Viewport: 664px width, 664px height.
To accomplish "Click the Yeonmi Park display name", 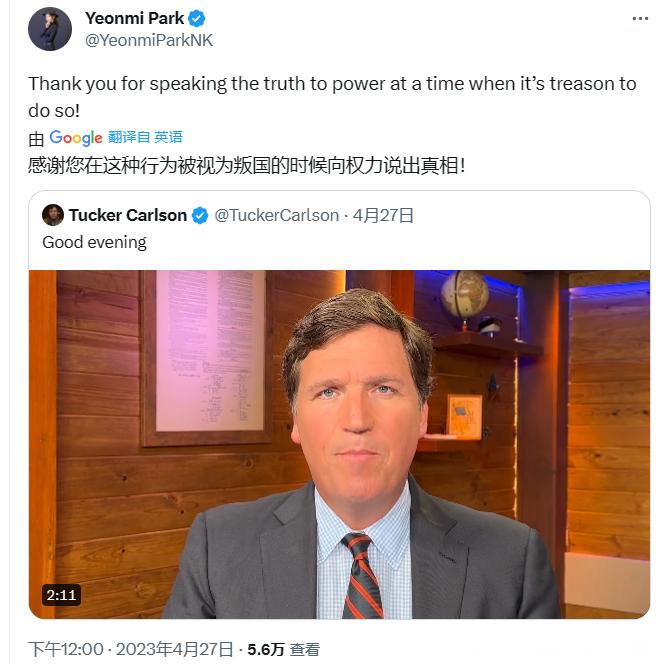I will click(135, 19).
